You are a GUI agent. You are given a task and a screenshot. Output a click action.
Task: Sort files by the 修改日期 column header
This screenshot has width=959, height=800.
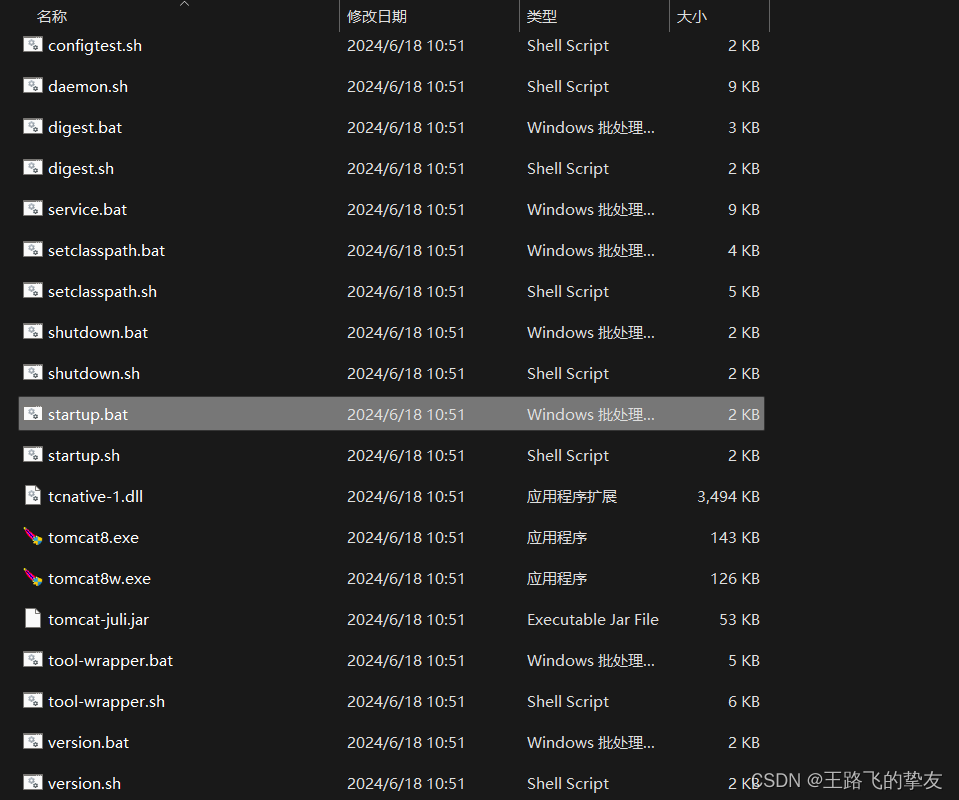(x=377, y=17)
